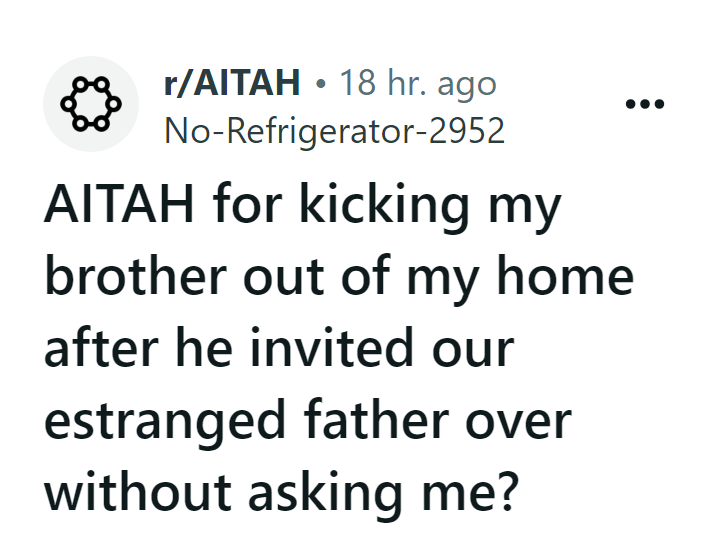Click the username No-Refrigerator-2952

[334, 130]
